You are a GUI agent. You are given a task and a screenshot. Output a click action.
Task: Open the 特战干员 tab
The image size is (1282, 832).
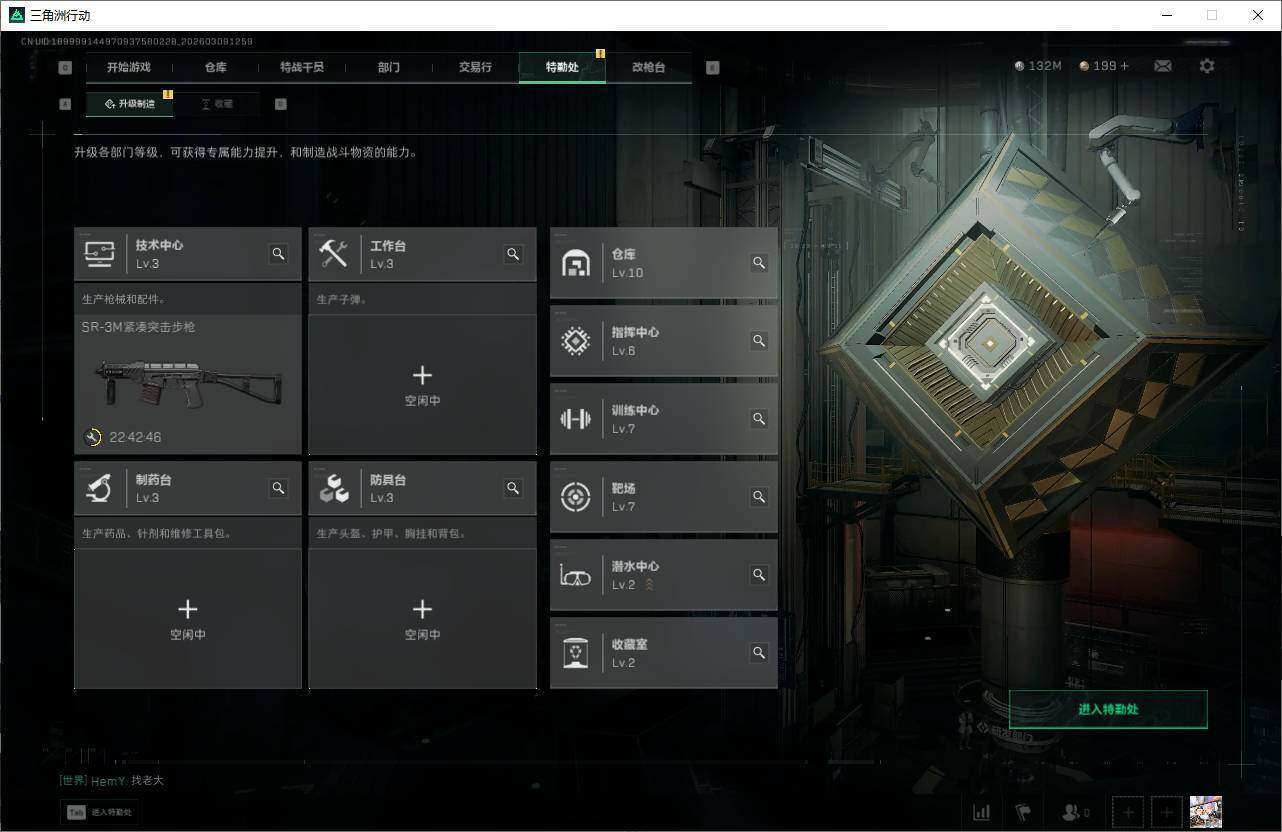tap(302, 67)
